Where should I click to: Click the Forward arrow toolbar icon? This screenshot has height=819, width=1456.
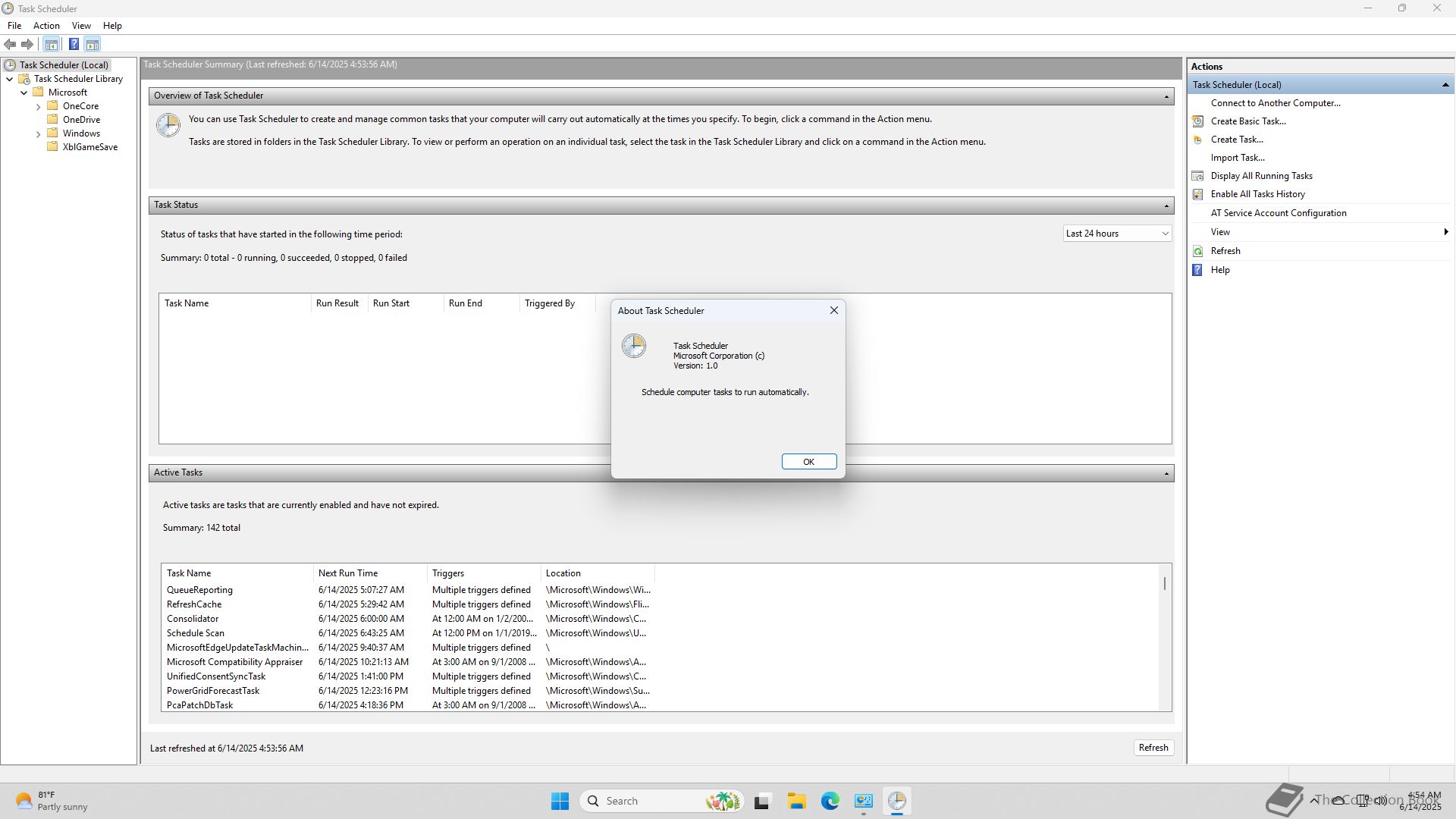27,45
